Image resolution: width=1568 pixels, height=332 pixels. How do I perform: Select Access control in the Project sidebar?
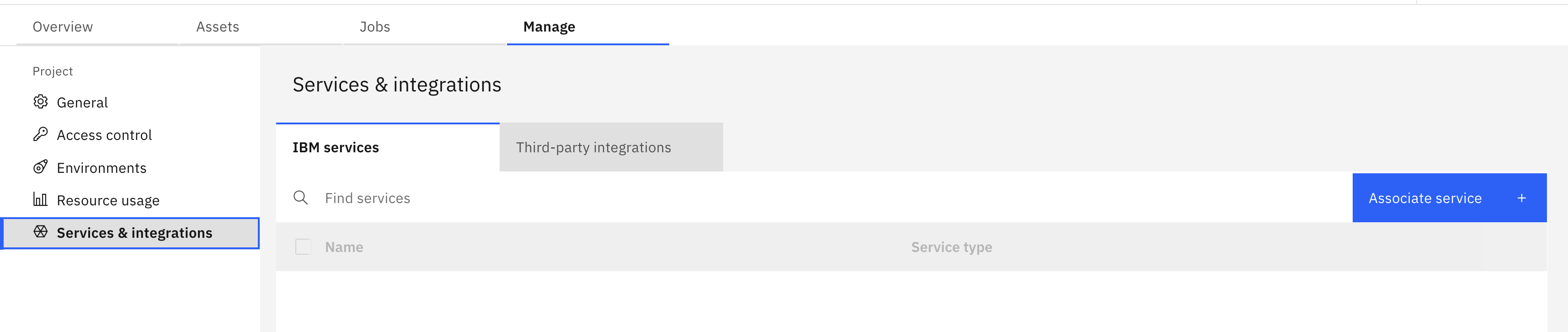[104, 134]
